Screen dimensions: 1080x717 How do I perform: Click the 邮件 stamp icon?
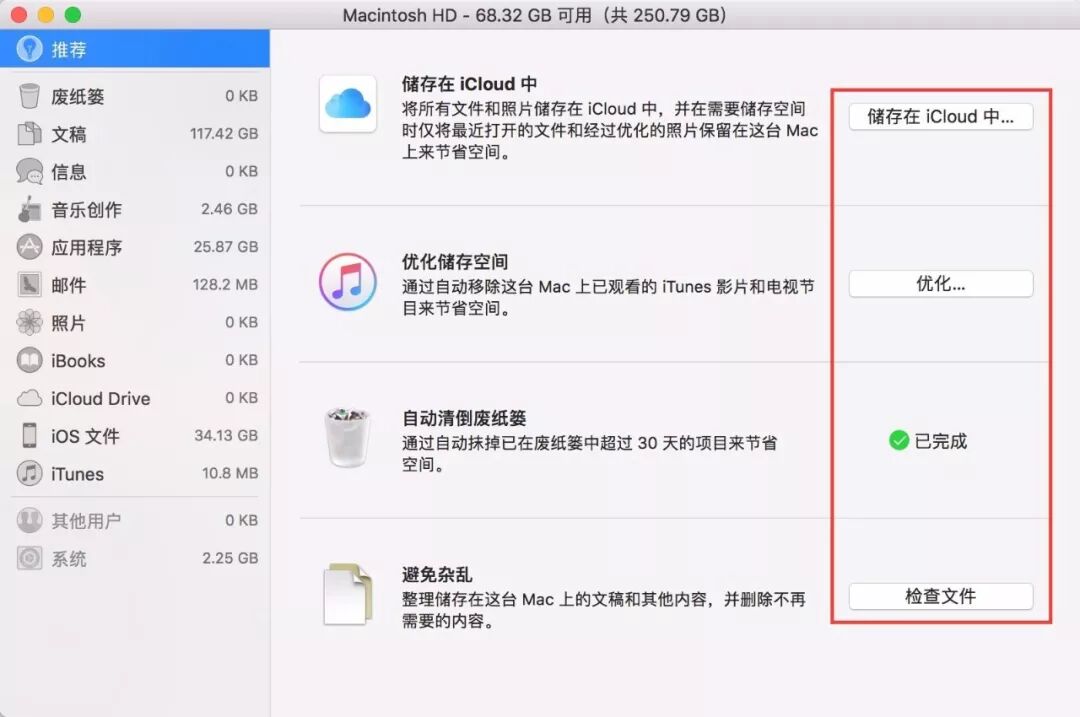click(29, 284)
